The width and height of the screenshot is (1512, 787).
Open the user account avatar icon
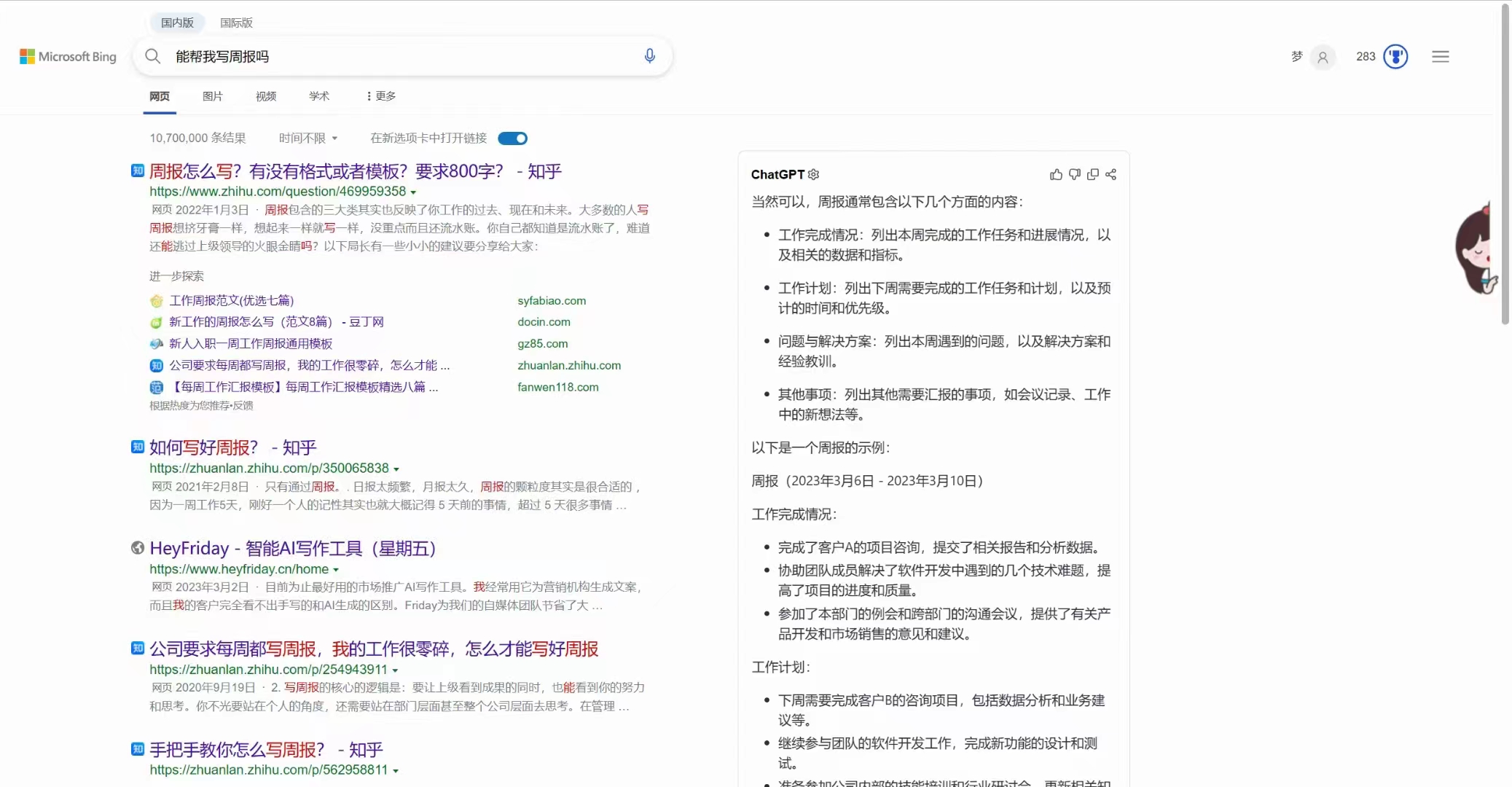[1323, 57]
